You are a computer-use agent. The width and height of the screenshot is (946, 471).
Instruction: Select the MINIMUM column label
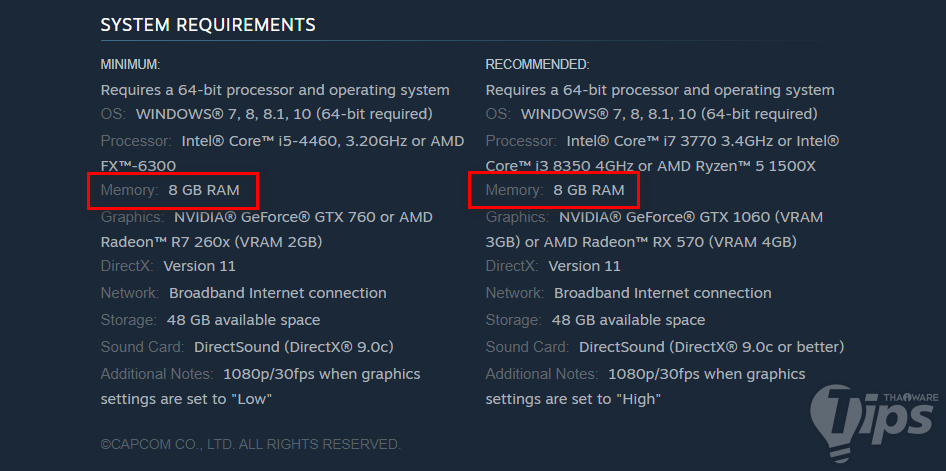click(130, 64)
